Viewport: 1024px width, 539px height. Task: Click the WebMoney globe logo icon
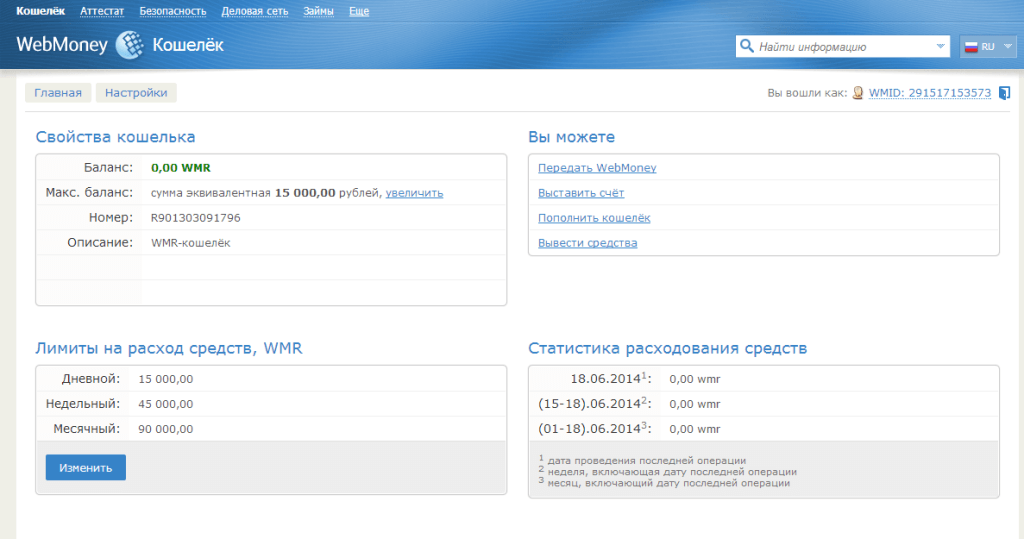[x=130, y=45]
